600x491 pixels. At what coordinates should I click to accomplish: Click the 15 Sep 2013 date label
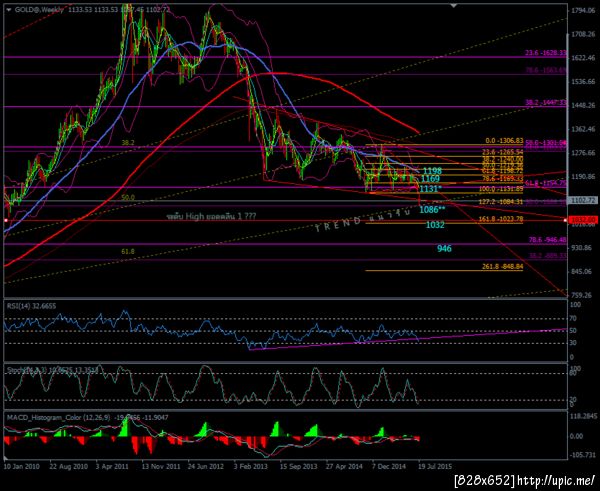298,467
